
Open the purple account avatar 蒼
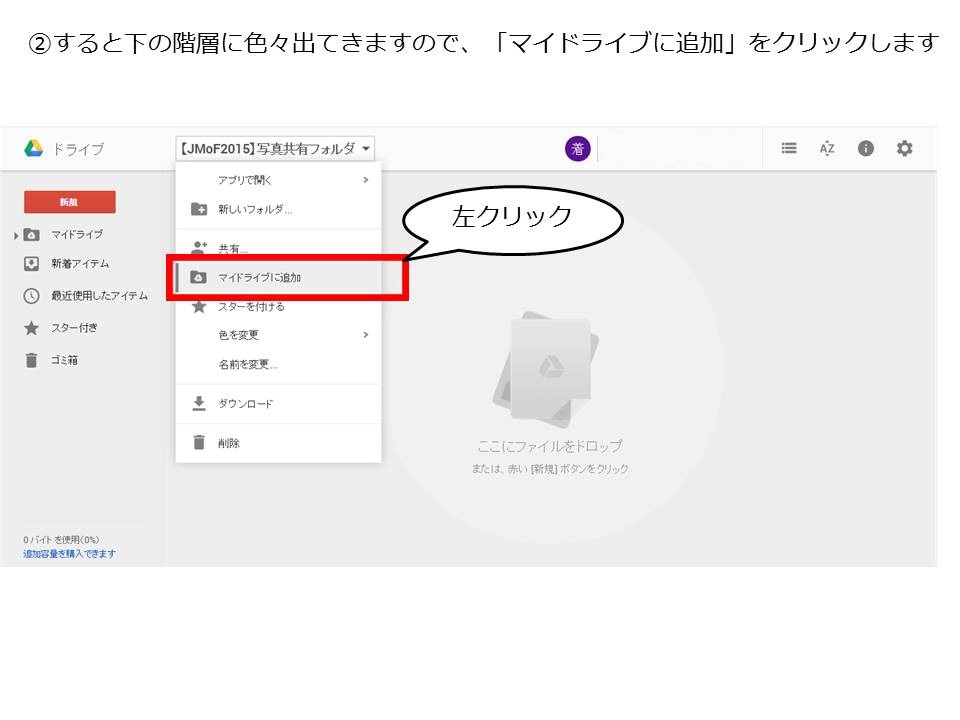(x=577, y=149)
